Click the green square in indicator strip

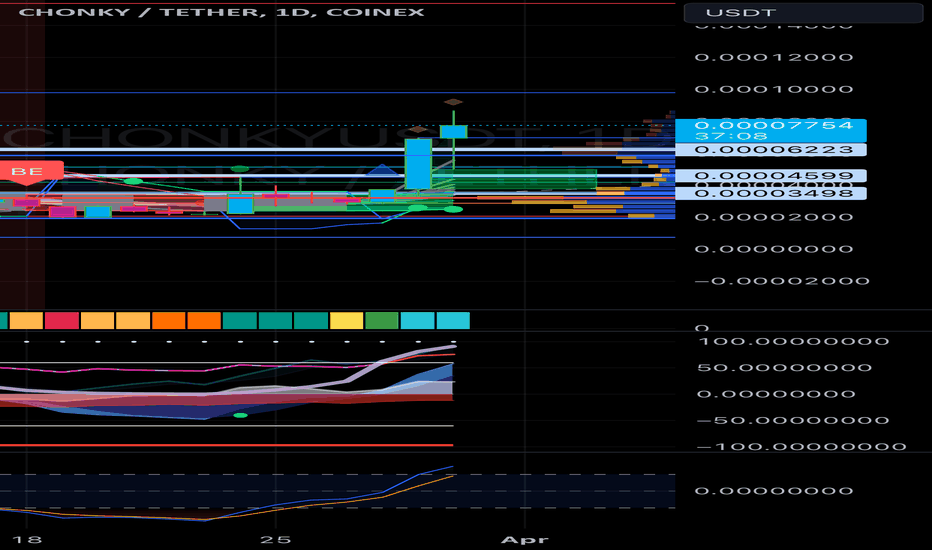click(x=382, y=320)
